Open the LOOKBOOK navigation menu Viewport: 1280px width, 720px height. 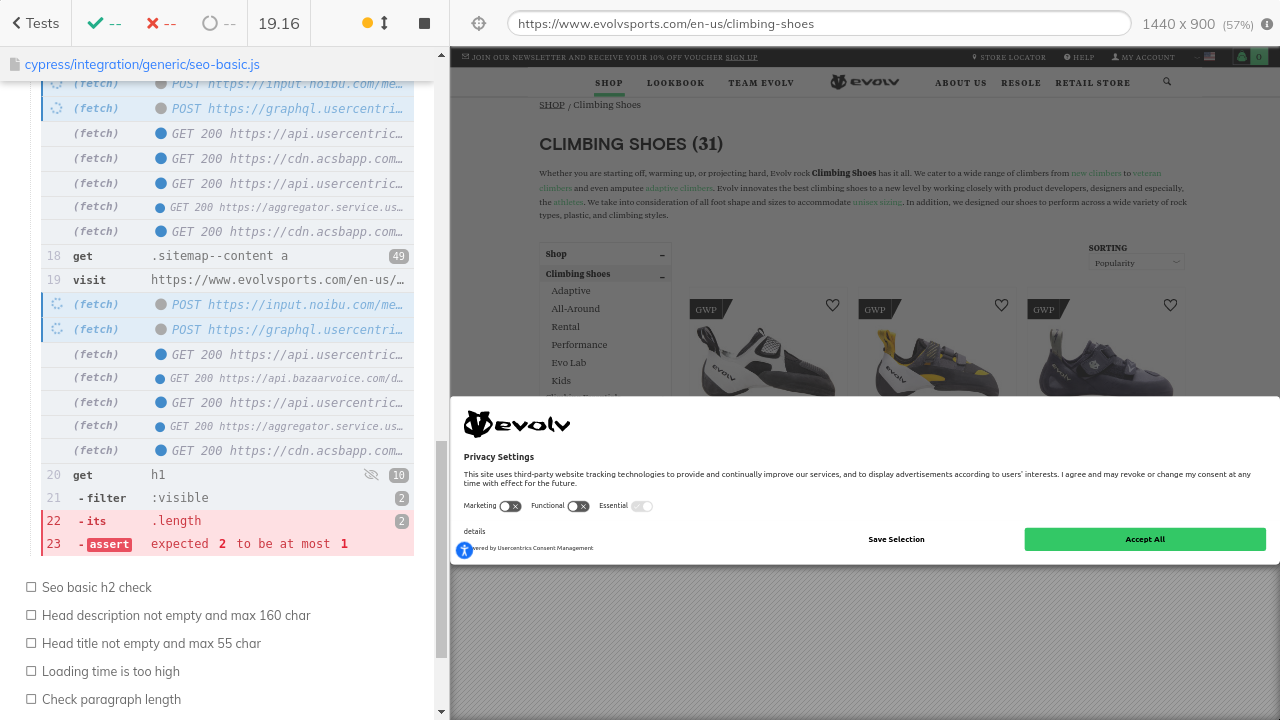click(x=675, y=83)
